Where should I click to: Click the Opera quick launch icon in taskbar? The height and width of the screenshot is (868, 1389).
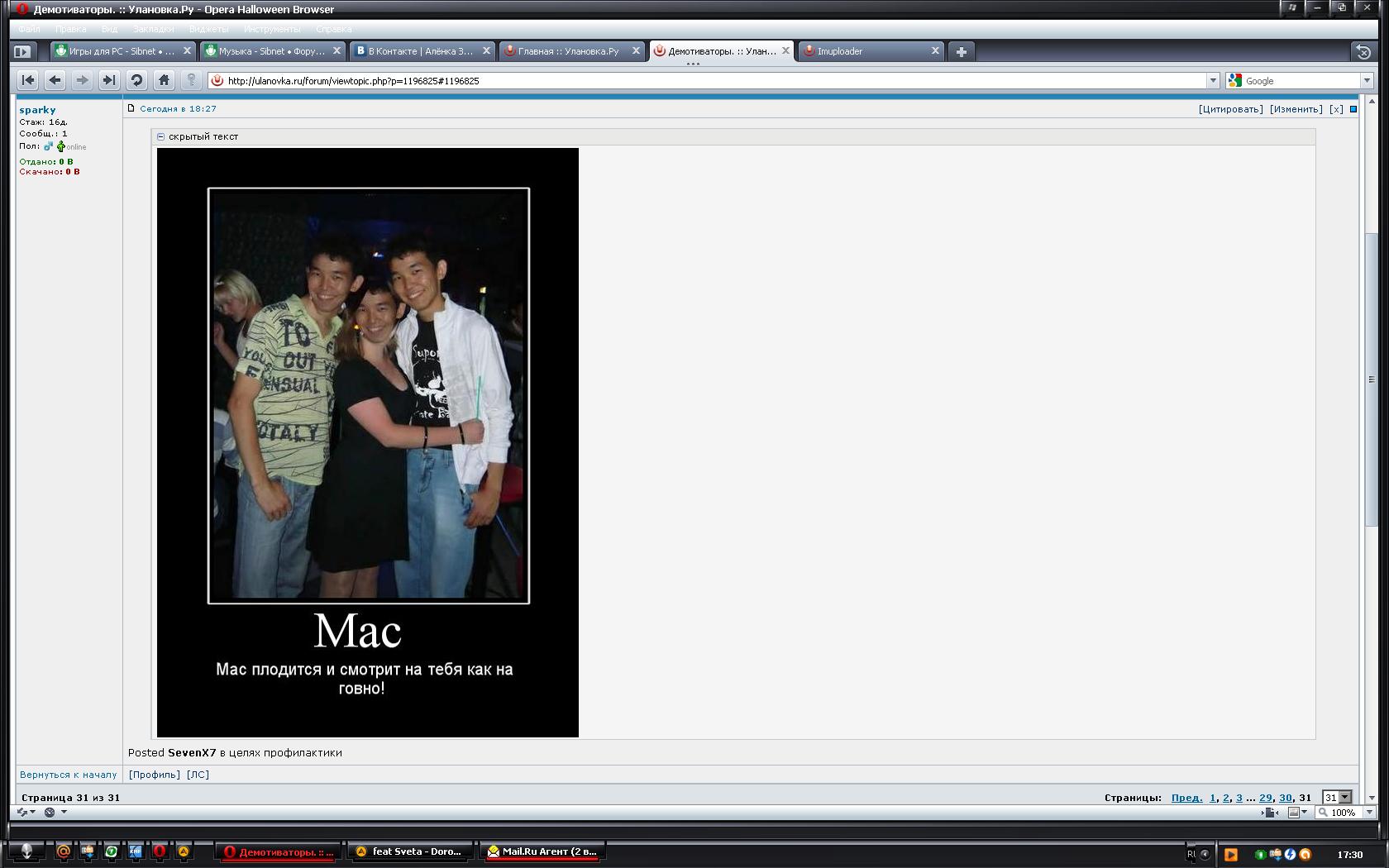pos(159,851)
